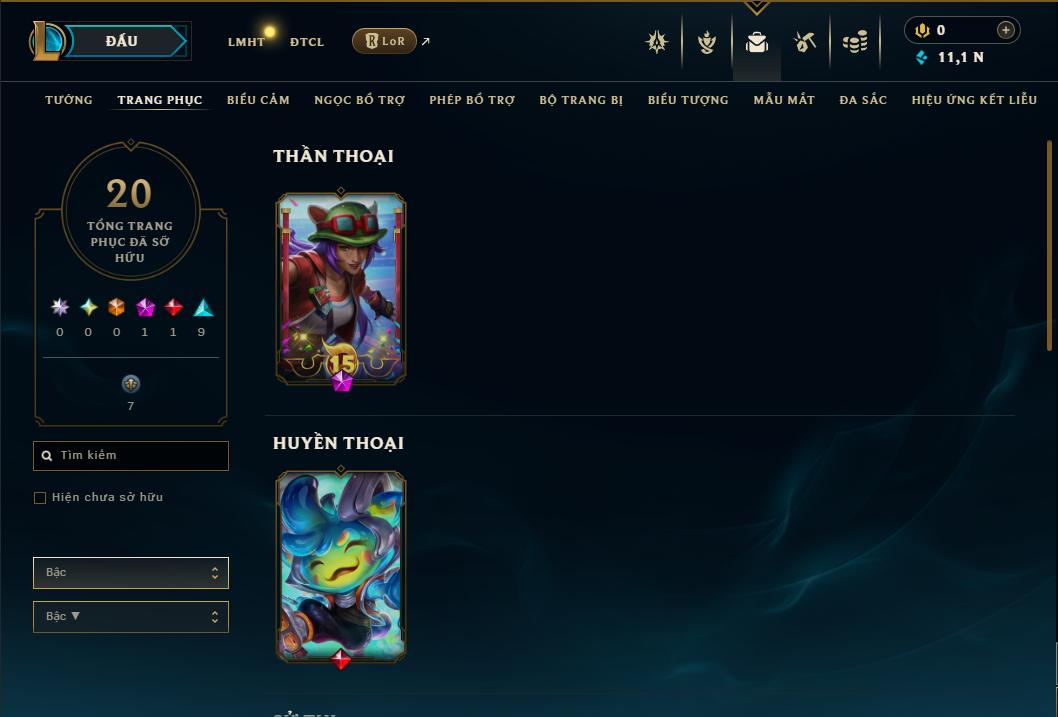
Task: Open the first Bậc sort dropdown
Action: pos(131,573)
